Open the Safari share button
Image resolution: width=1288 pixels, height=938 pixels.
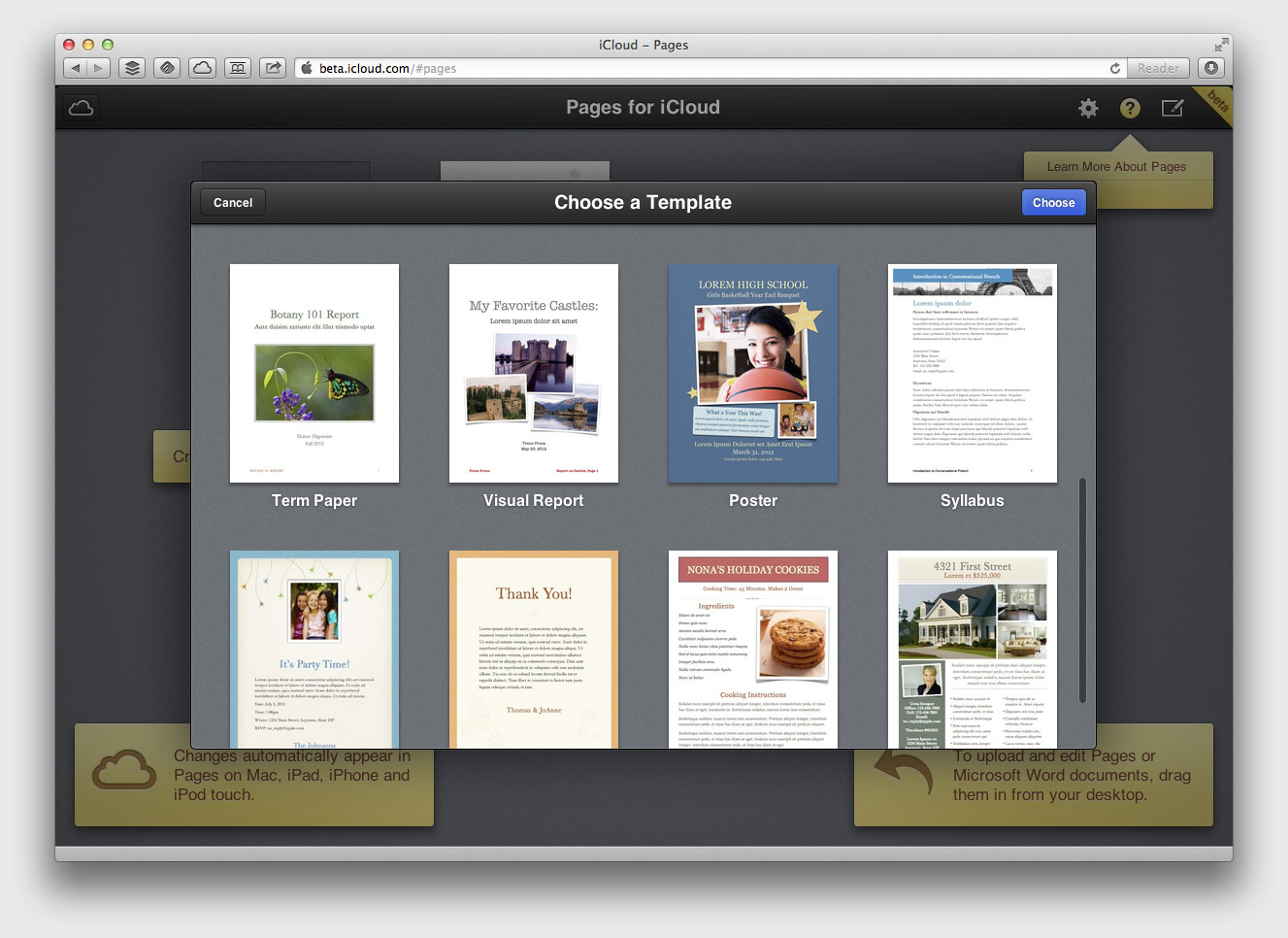point(274,68)
